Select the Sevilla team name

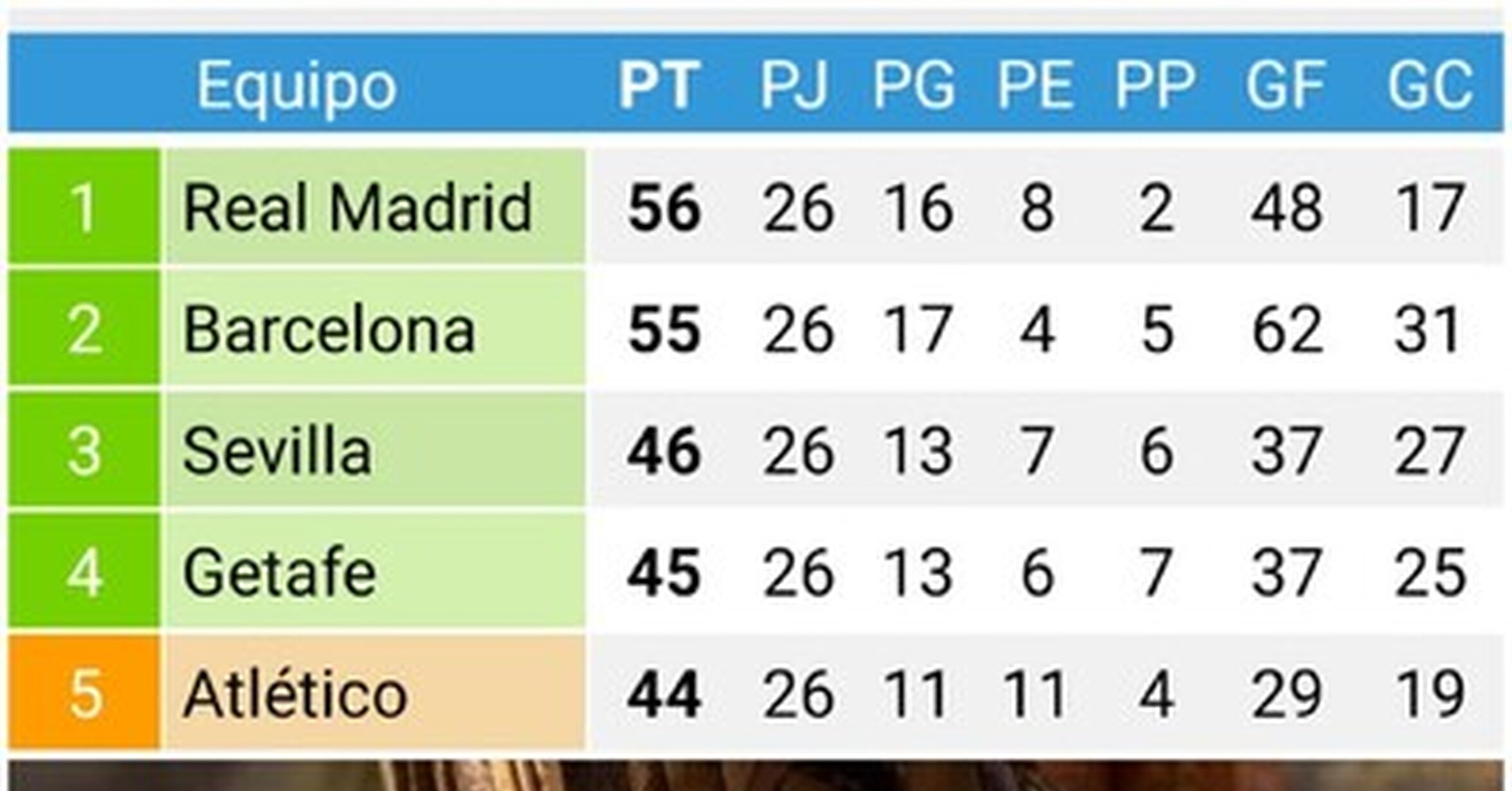pos(277,451)
